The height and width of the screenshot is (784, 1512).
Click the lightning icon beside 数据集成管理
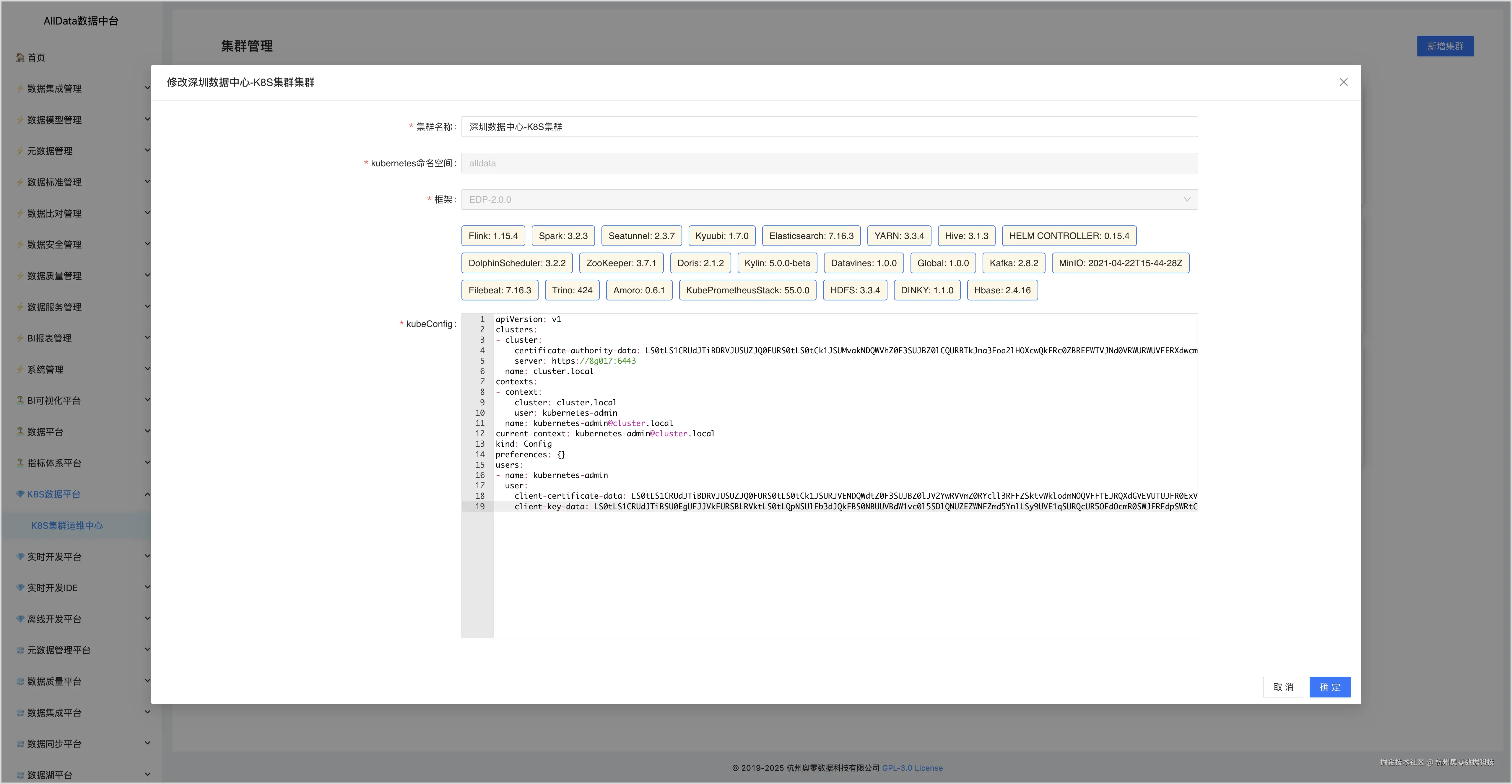pyautogui.click(x=20, y=89)
